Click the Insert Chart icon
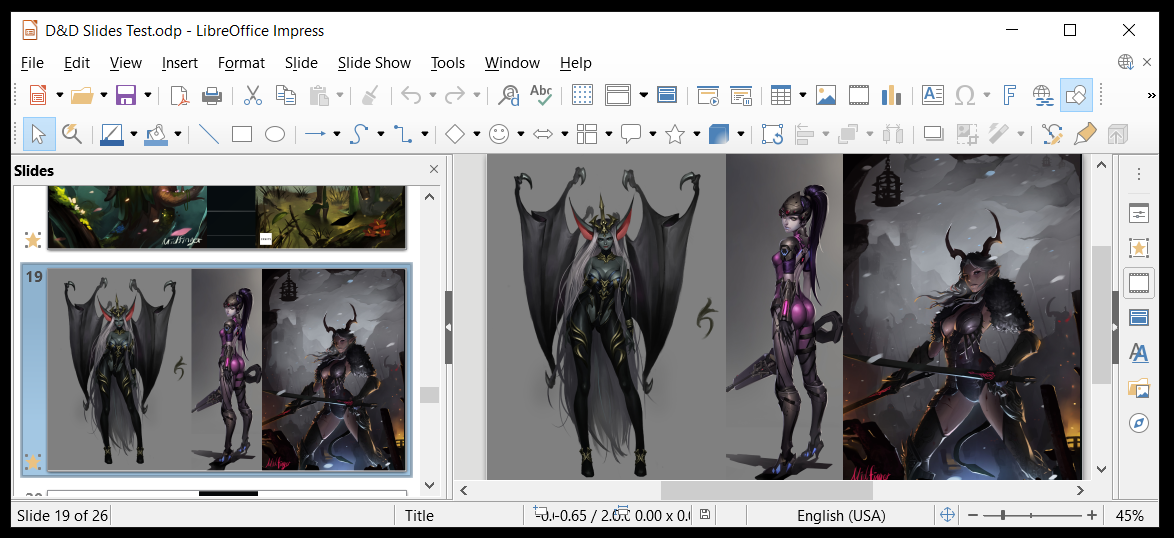 [891, 95]
